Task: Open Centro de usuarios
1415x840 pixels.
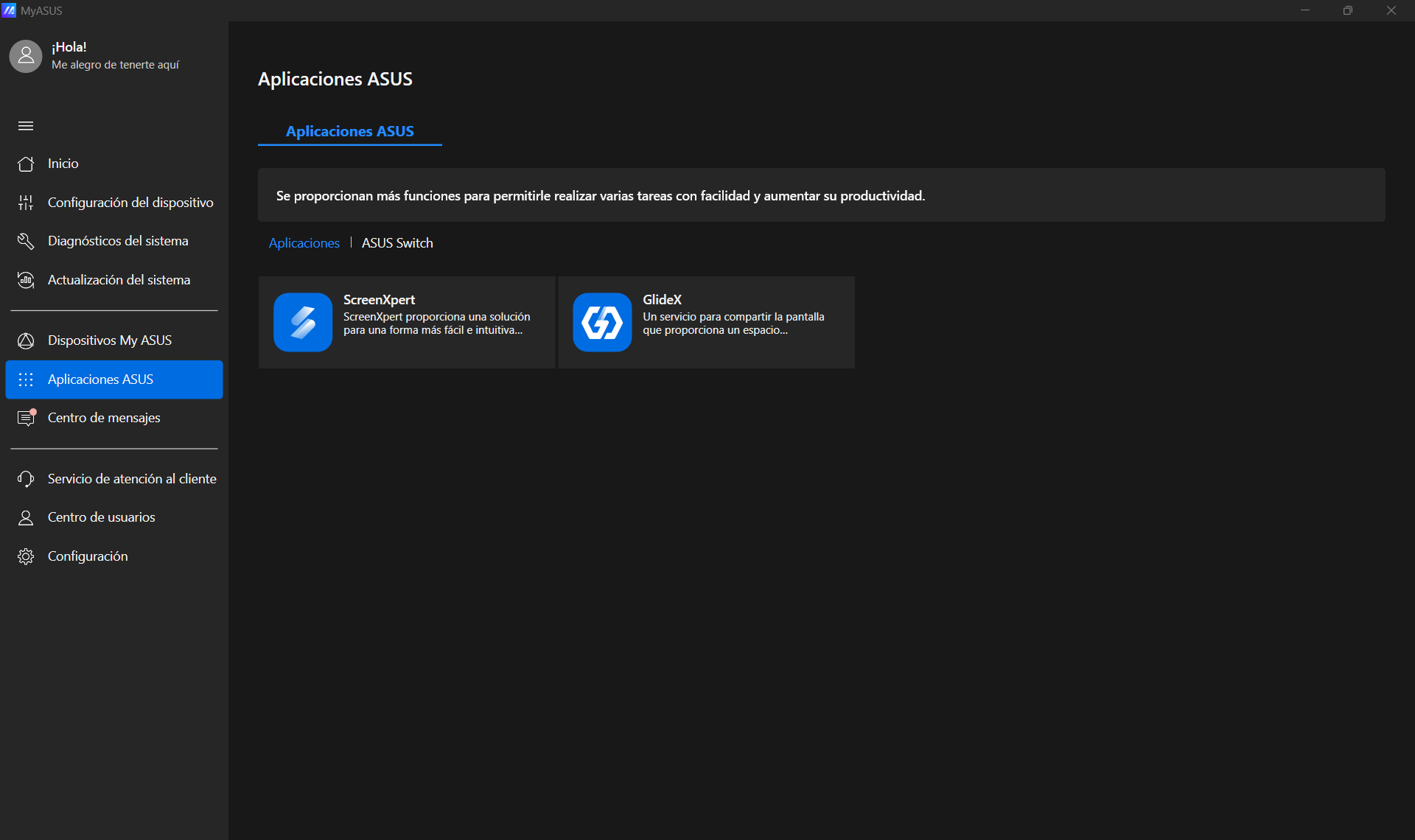Action: coord(114,517)
